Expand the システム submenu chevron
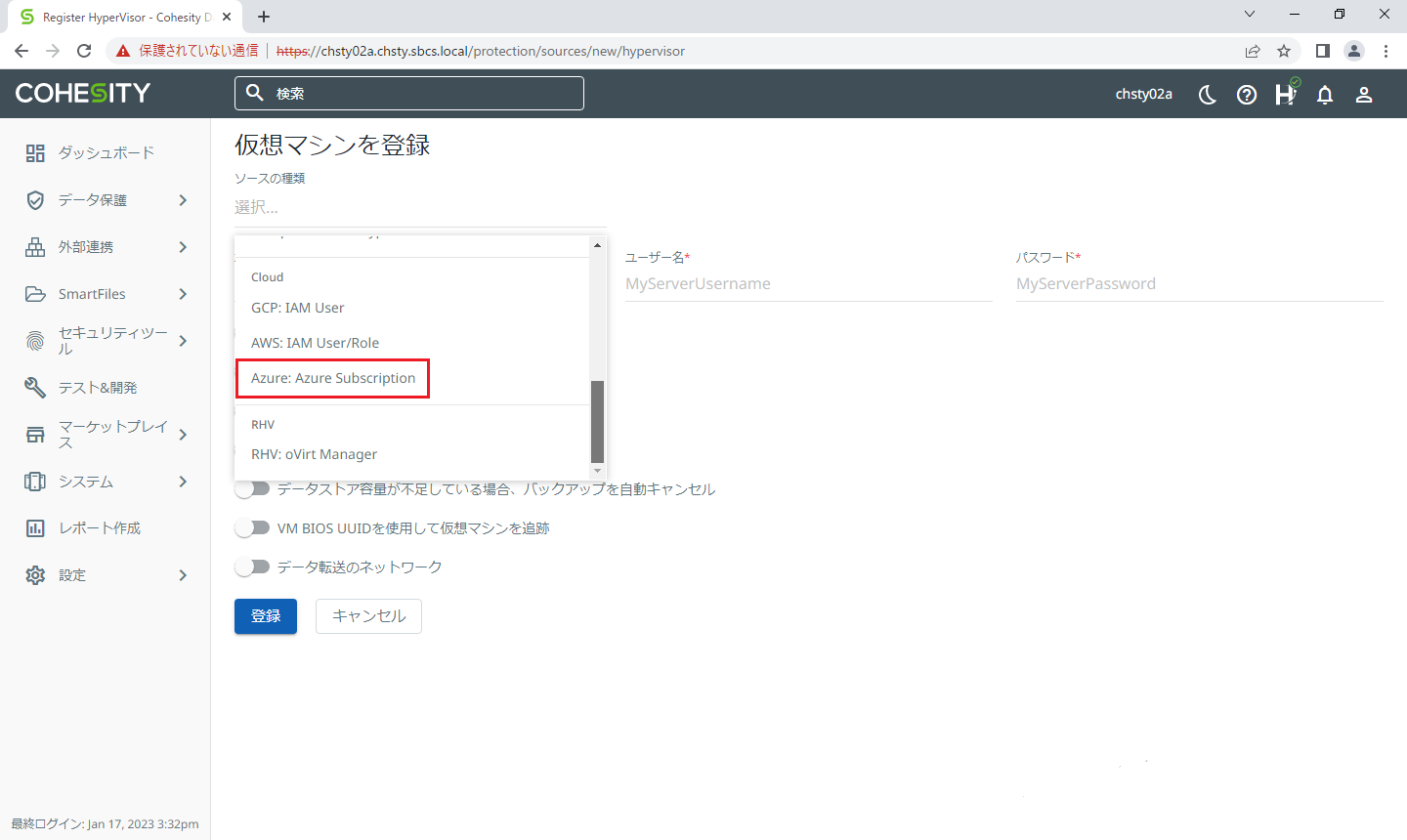 183,482
